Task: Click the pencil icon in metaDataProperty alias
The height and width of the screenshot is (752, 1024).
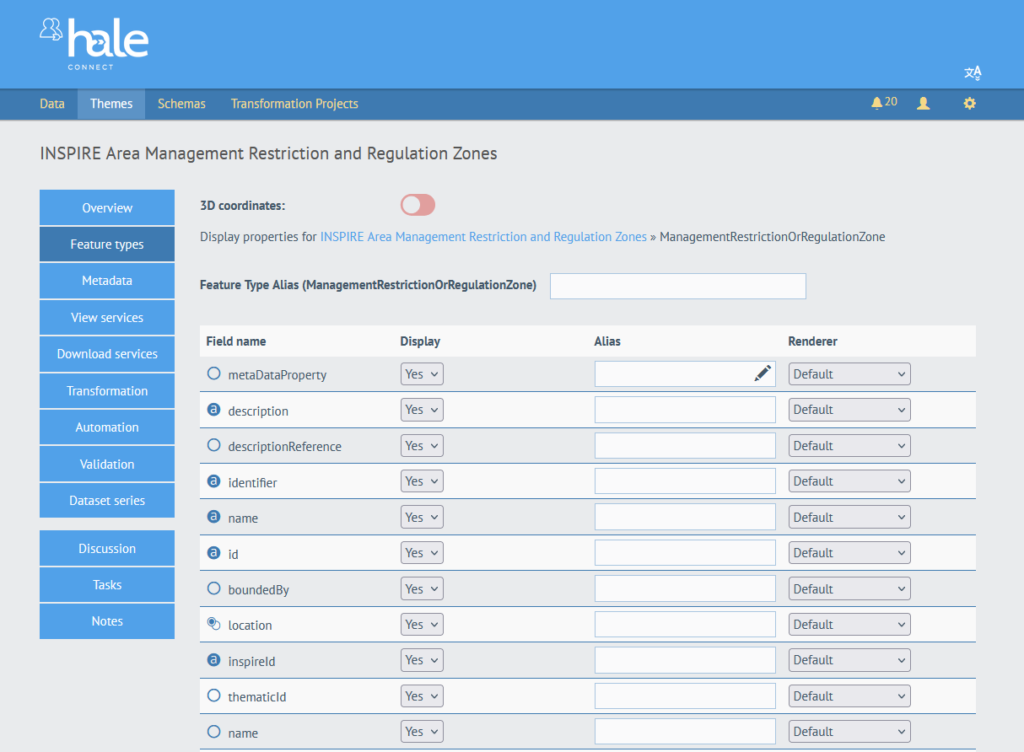Action: coord(763,374)
